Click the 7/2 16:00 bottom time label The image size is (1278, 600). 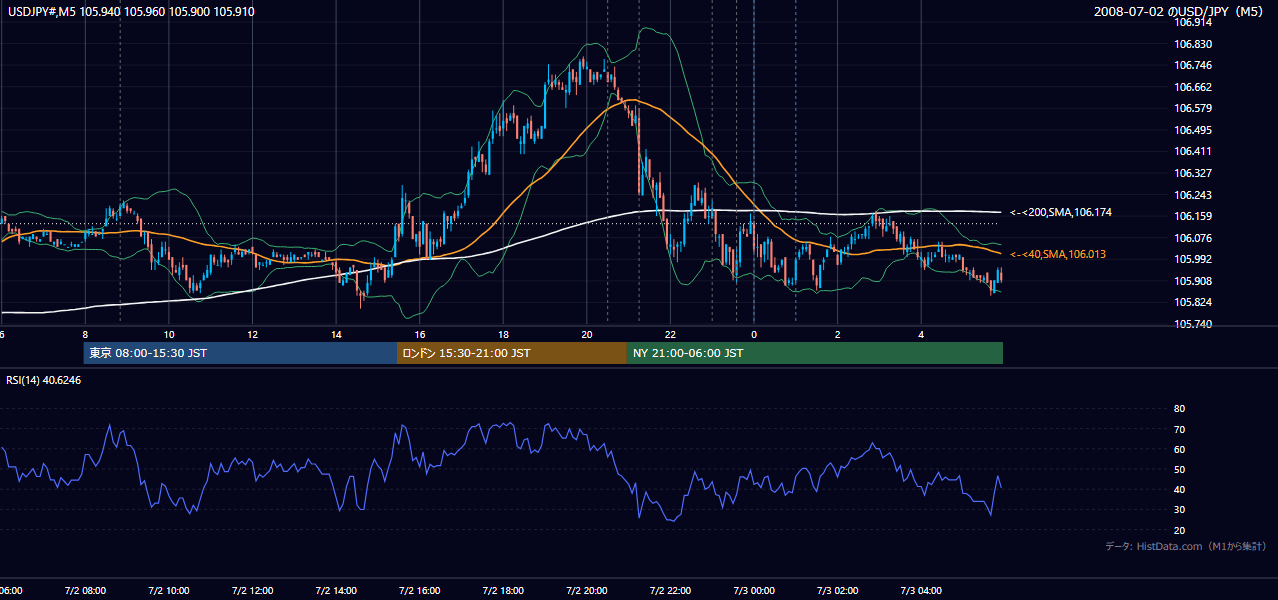pyautogui.click(x=420, y=591)
